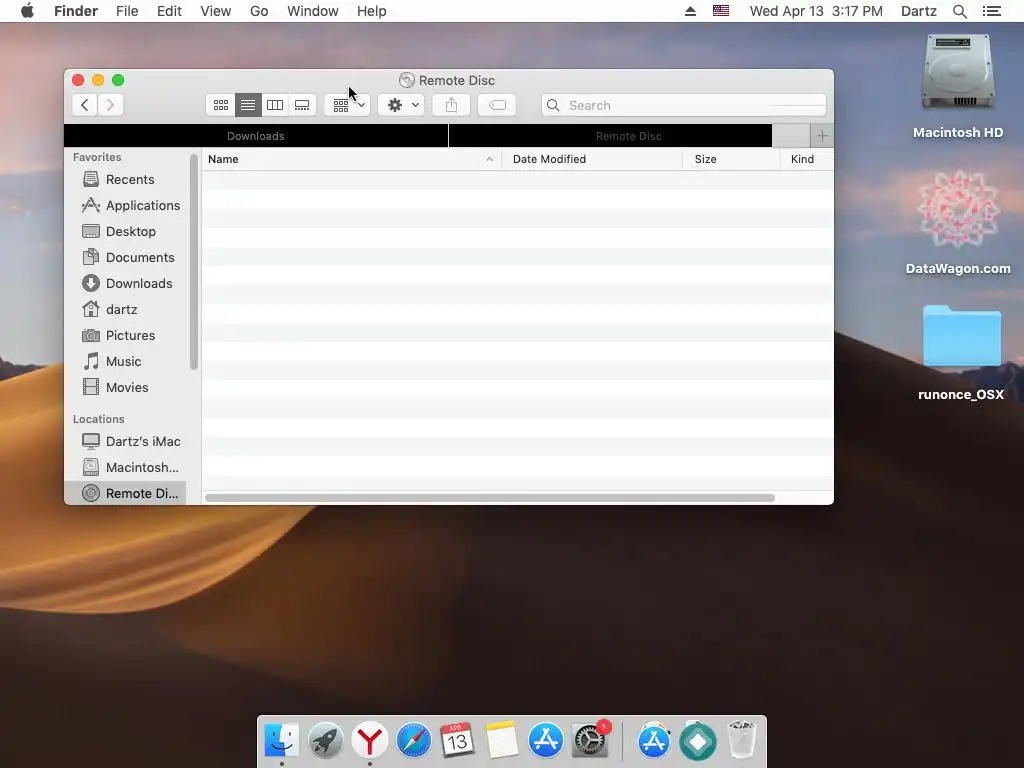The image size is (1024, 768).
Task: Open Downloads in the sidebar
Action: coord(125,283)
